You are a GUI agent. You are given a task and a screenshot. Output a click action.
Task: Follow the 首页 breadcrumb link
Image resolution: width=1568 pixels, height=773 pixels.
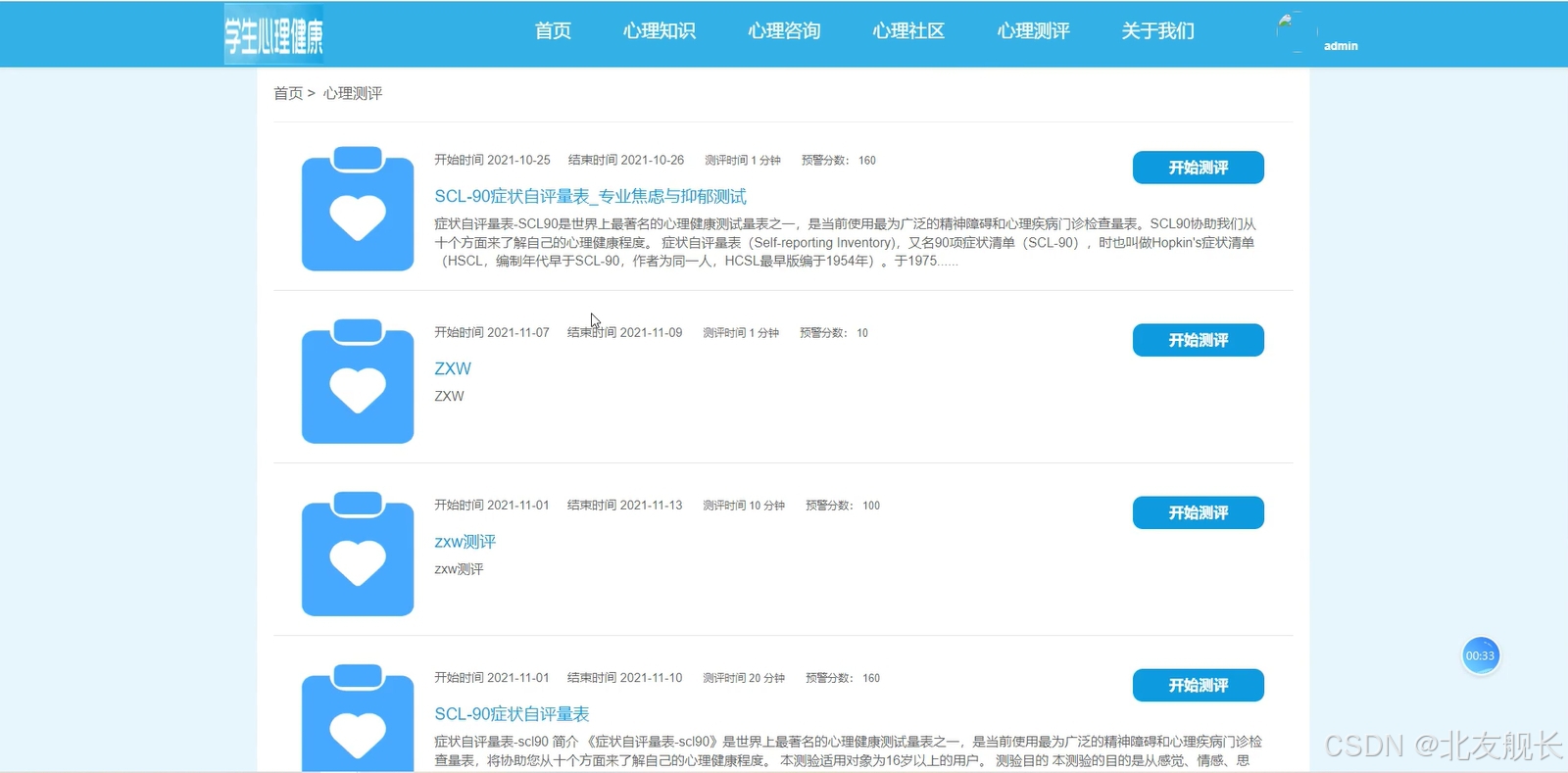point(288,93)
